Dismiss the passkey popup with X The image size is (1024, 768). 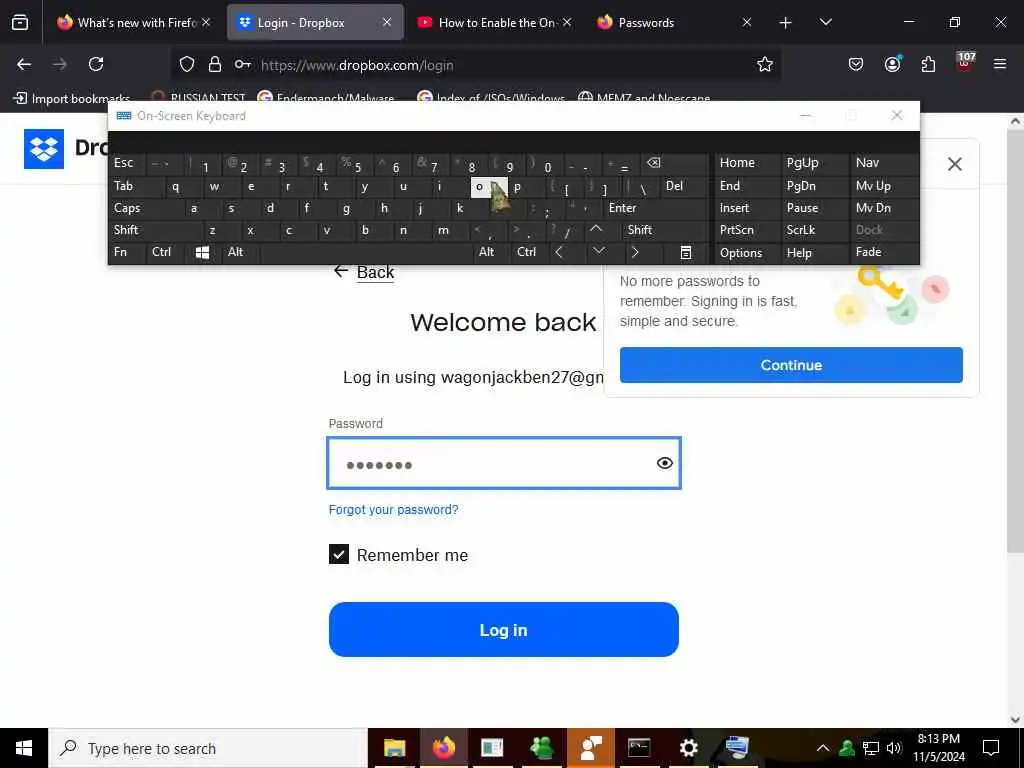(954, 164)
